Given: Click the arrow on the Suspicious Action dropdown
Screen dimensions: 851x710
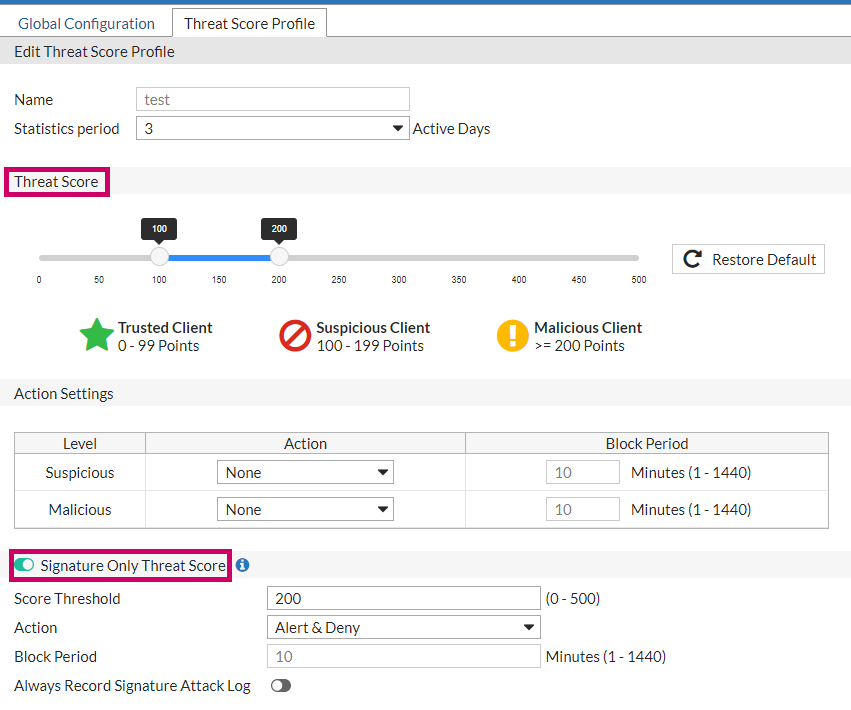Looking at the screenshot, I should 383,471.
